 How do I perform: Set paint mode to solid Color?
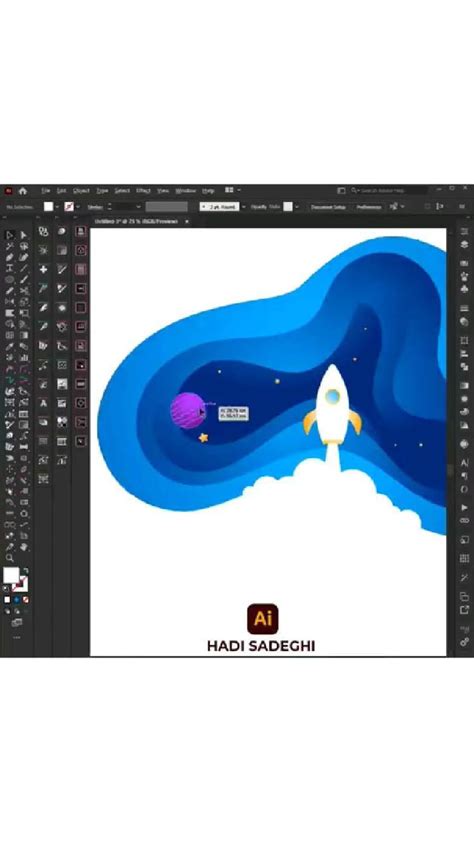coord(8,600)
